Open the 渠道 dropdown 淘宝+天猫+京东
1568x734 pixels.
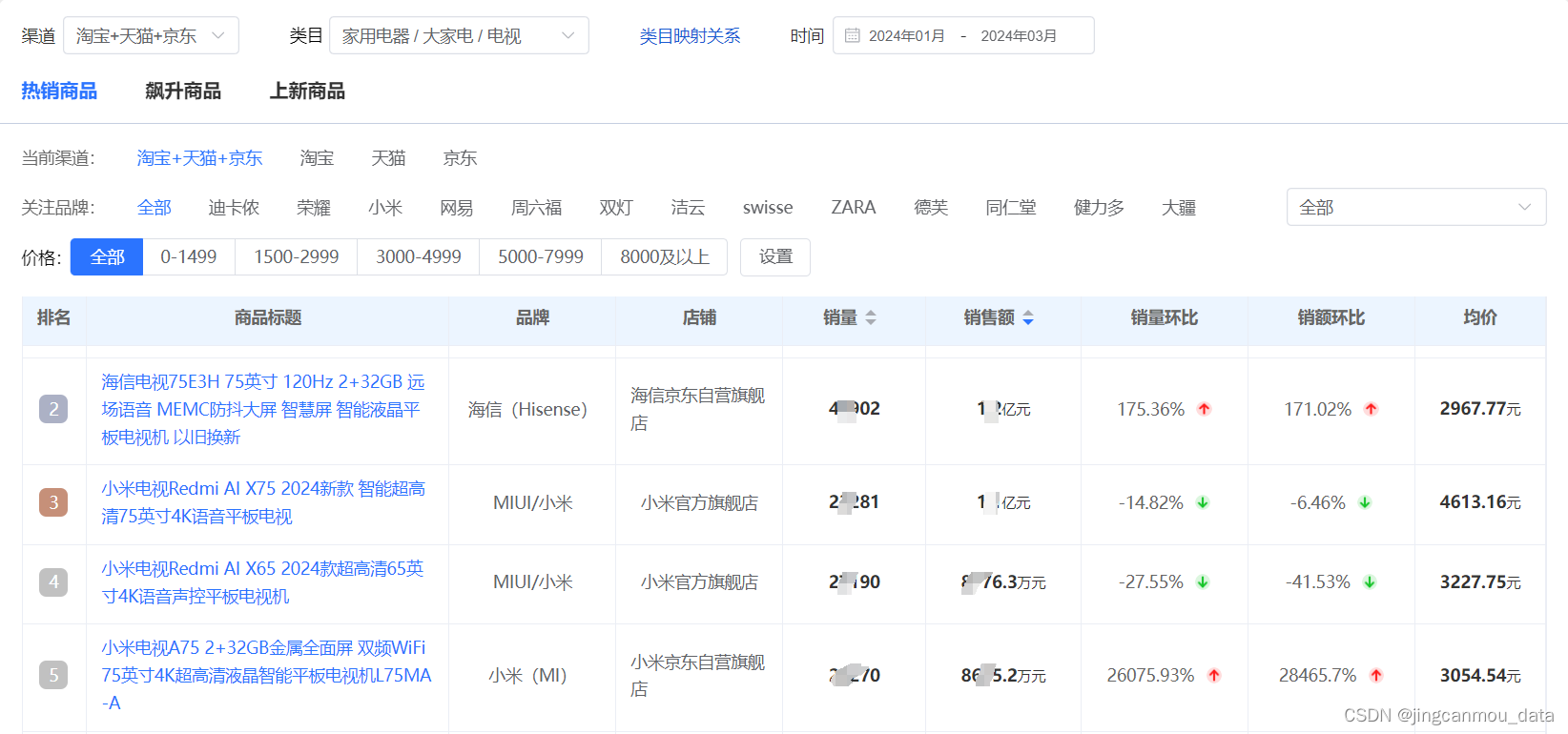[151, 35]
